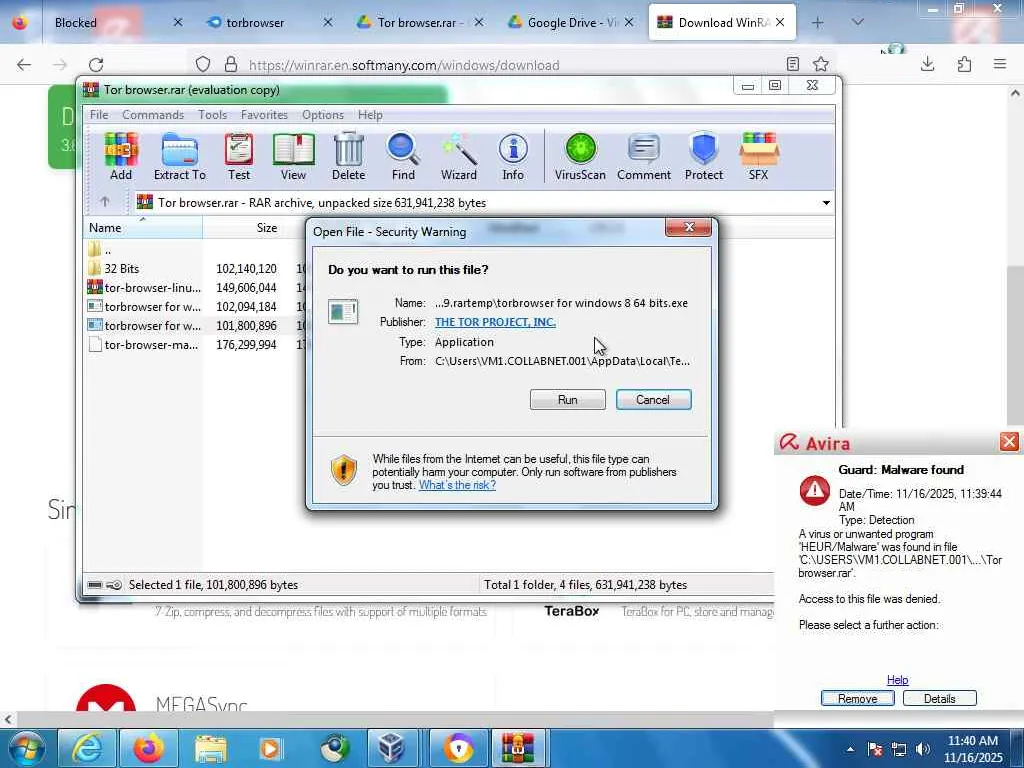Image resolution: width=1024 pixels, height=768 pixels.
Task: Open THE TOR PROJECT, INC. publisher link
Action: pos(495,322)
